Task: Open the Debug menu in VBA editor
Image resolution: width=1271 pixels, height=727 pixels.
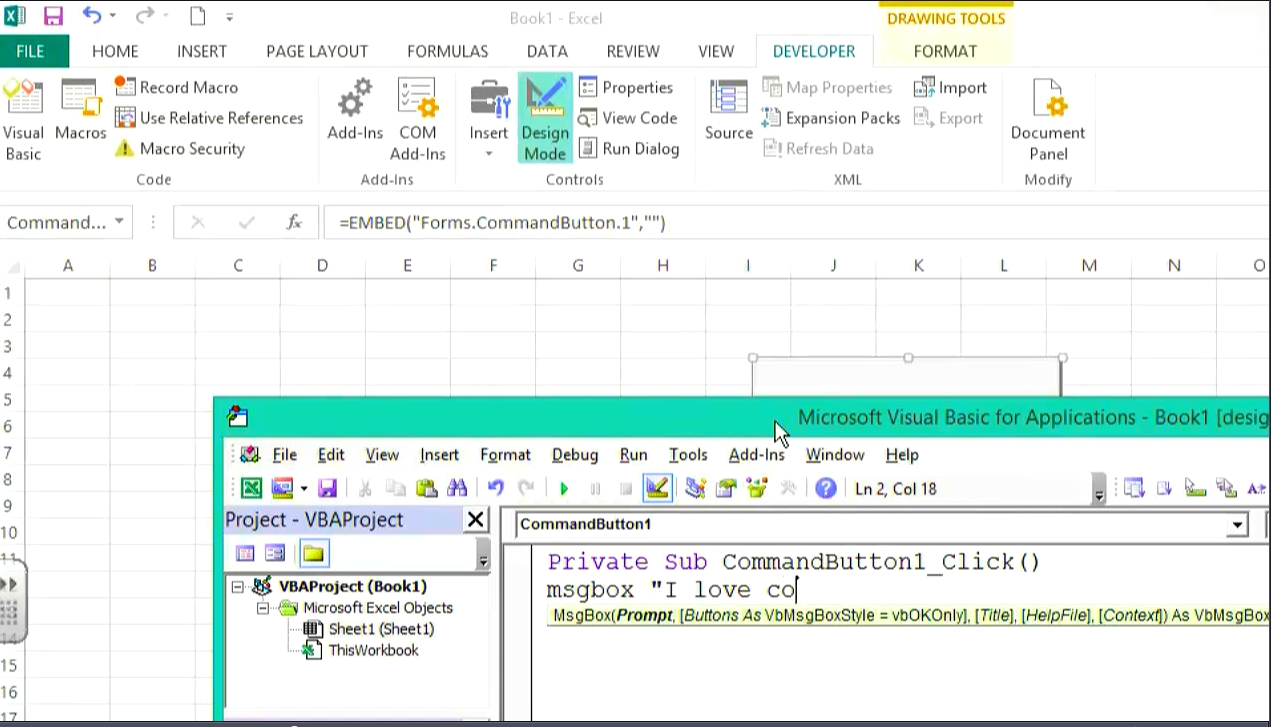Action: pos(575,454)
